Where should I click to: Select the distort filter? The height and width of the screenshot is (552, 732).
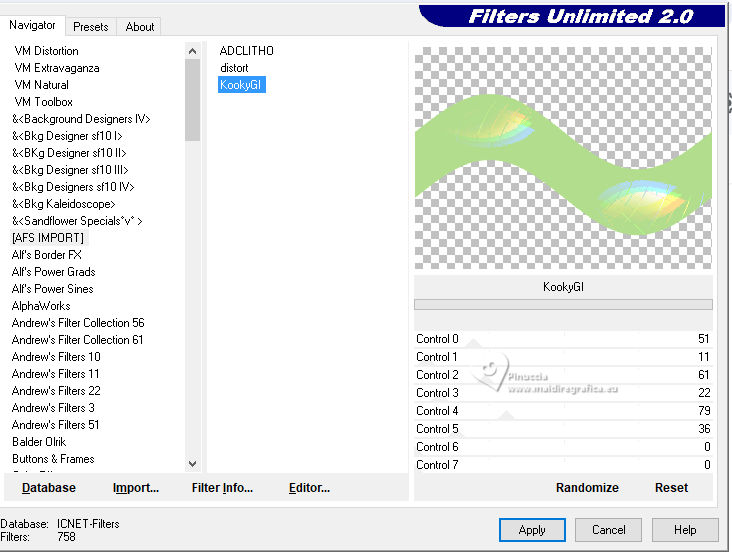tap(234, 68)
